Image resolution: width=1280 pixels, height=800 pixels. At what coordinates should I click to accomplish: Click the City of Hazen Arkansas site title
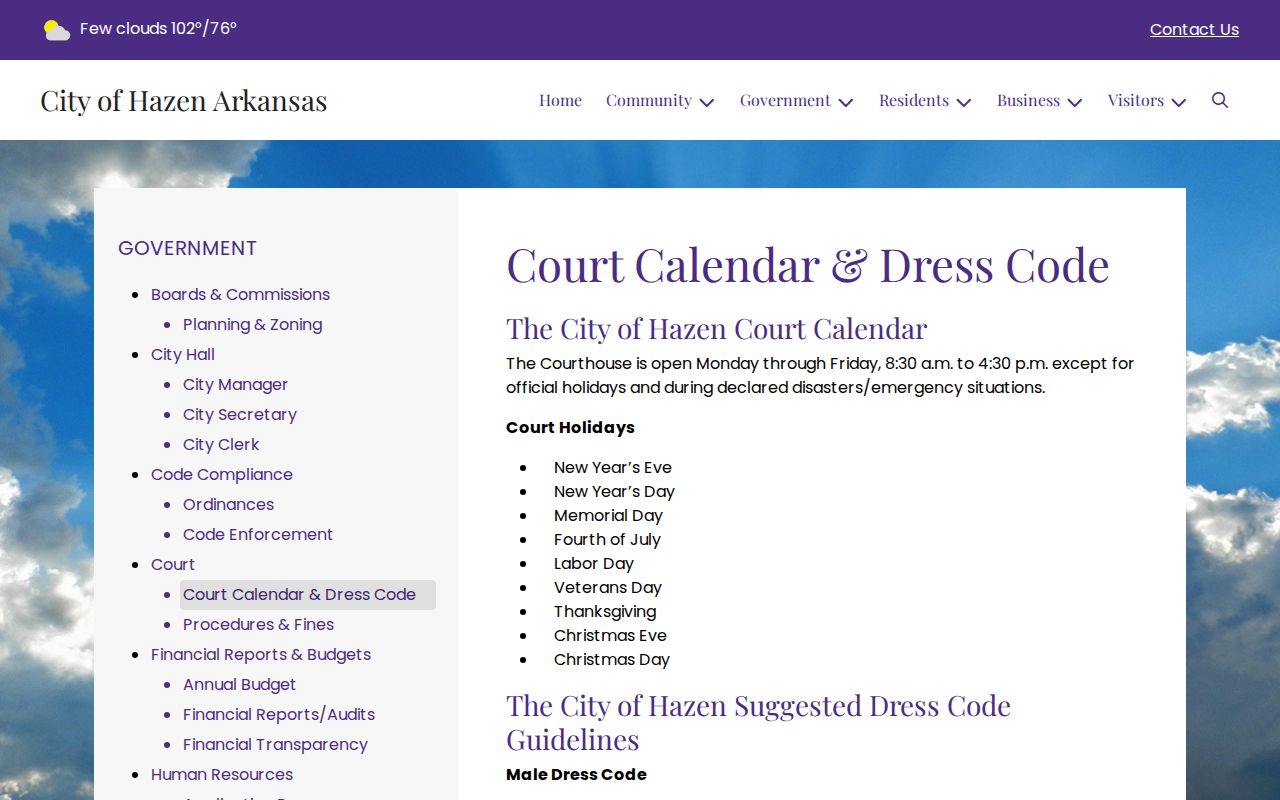[x=184, y=100]
